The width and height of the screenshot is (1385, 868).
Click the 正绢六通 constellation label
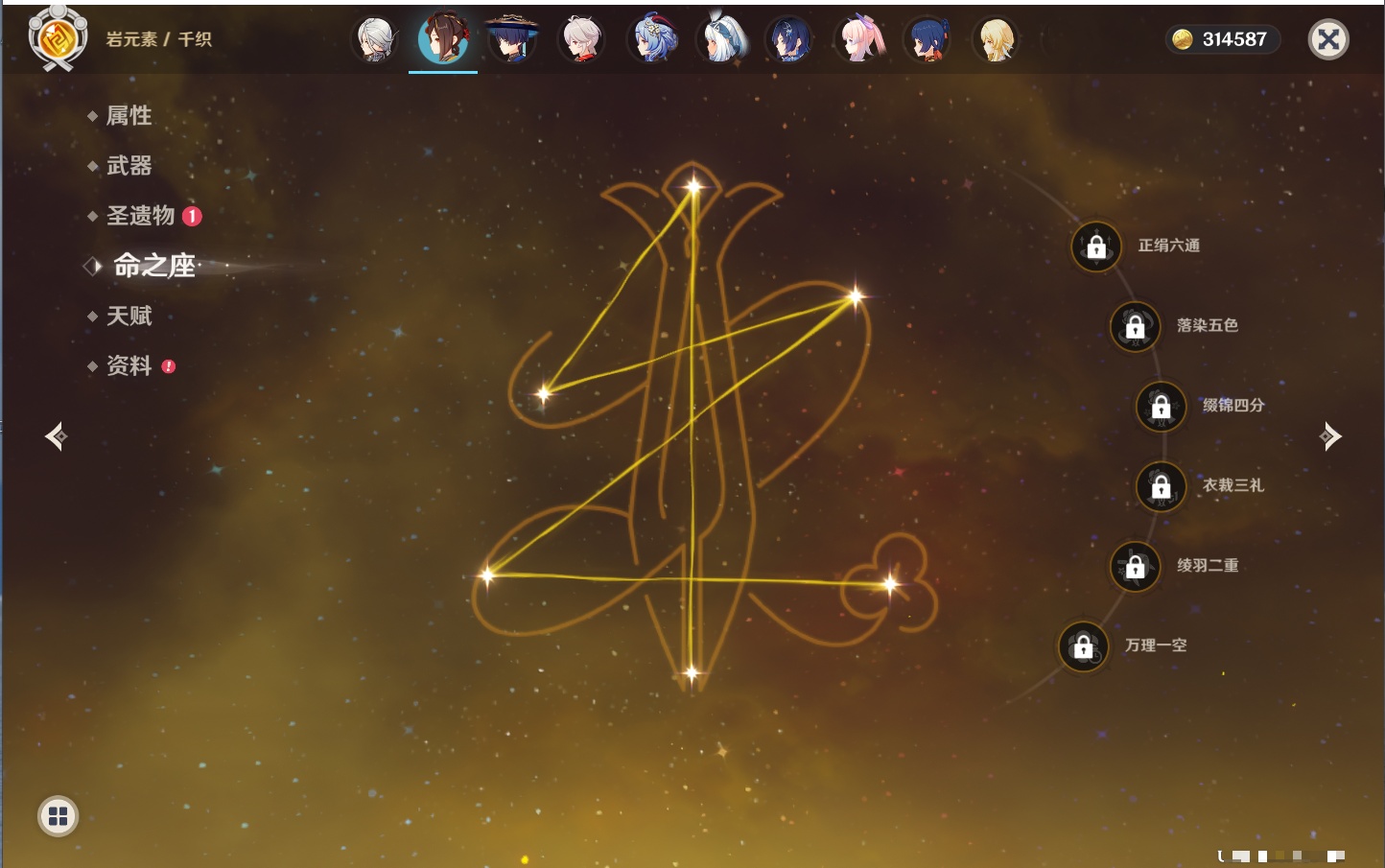[x=1168, y=246]
